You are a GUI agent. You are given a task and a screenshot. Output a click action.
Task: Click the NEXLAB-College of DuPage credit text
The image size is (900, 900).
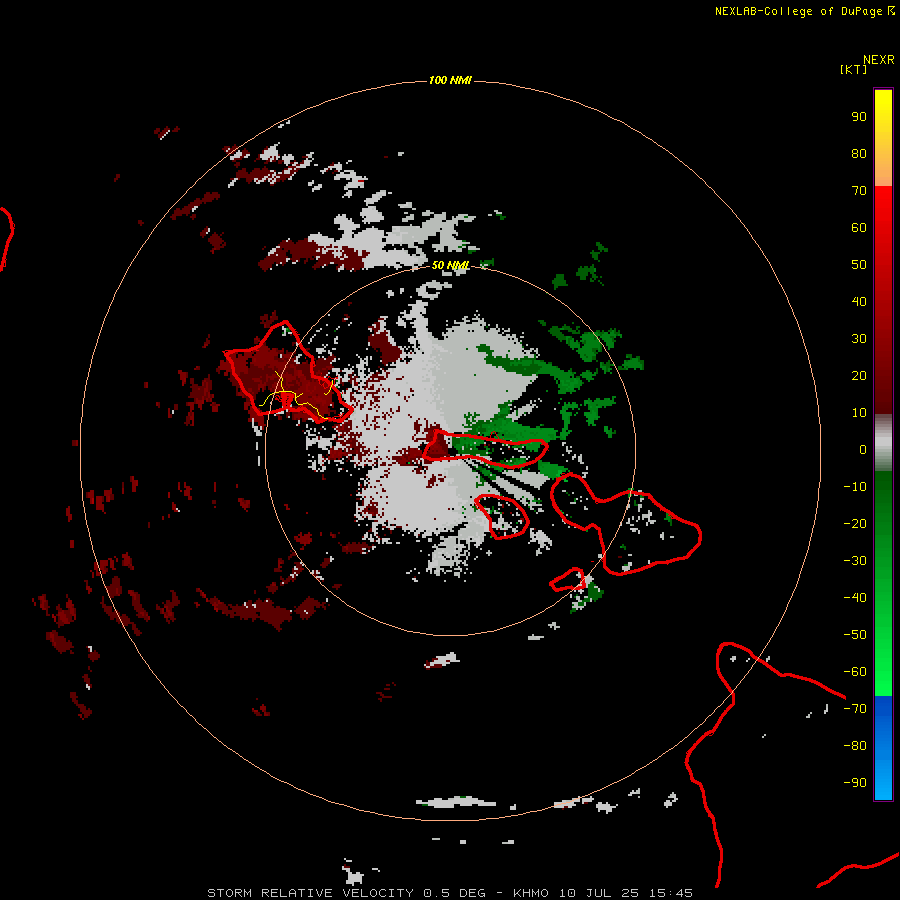800,11
